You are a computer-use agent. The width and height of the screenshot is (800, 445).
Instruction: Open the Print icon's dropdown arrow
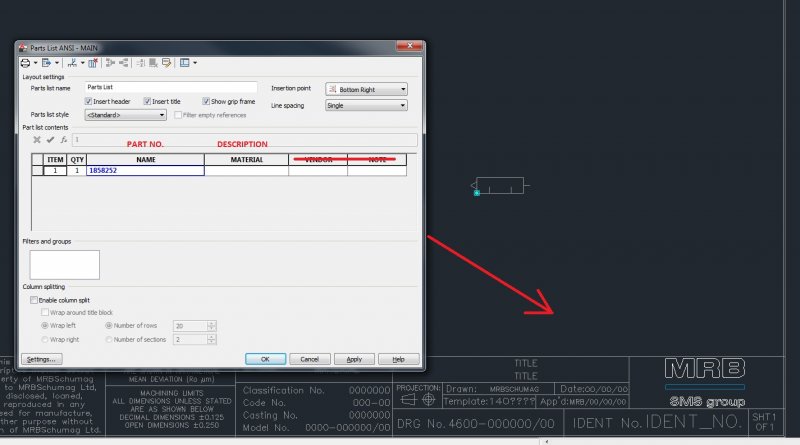35,63
